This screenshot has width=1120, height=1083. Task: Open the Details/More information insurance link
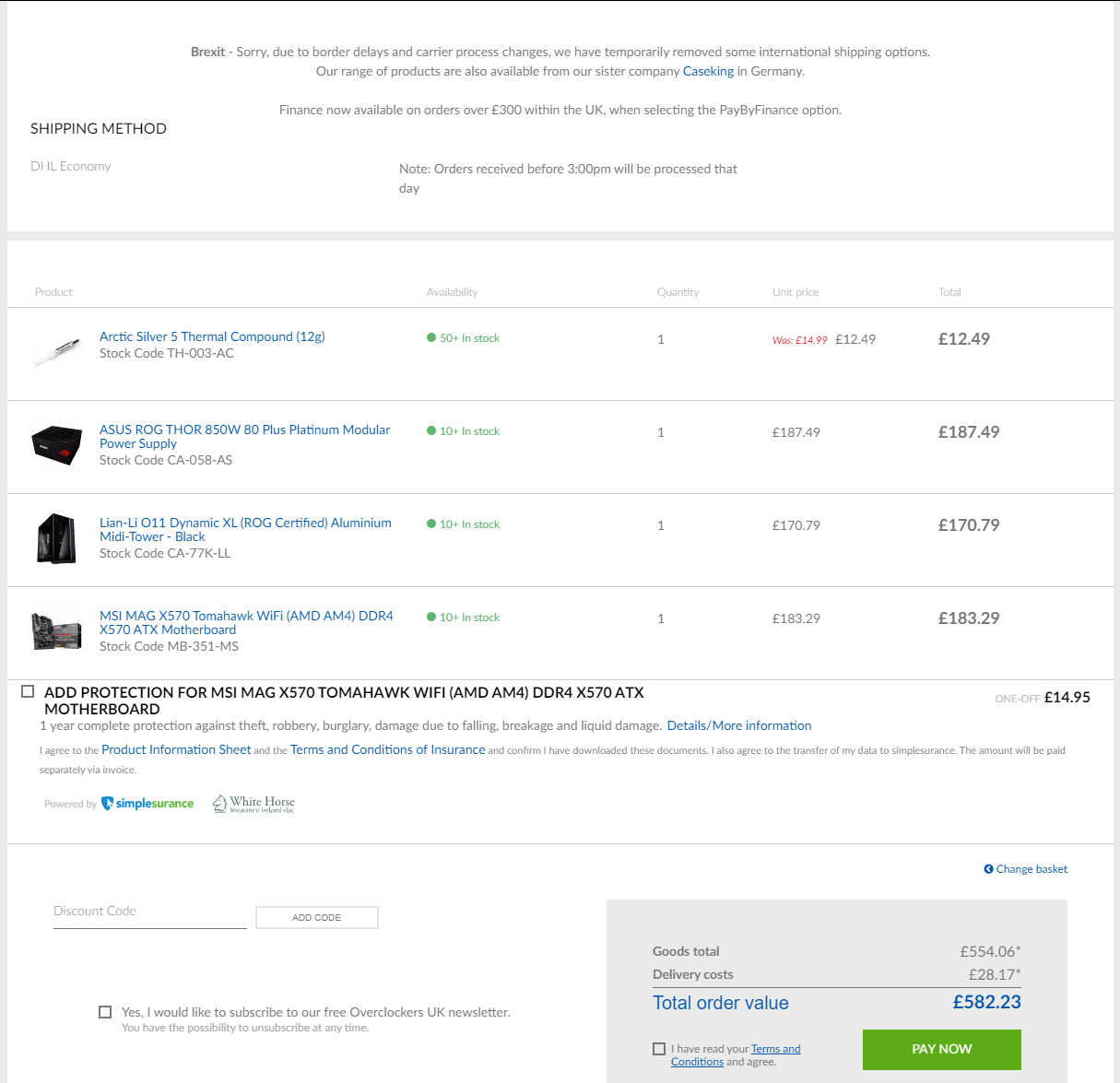pos(738,725)
